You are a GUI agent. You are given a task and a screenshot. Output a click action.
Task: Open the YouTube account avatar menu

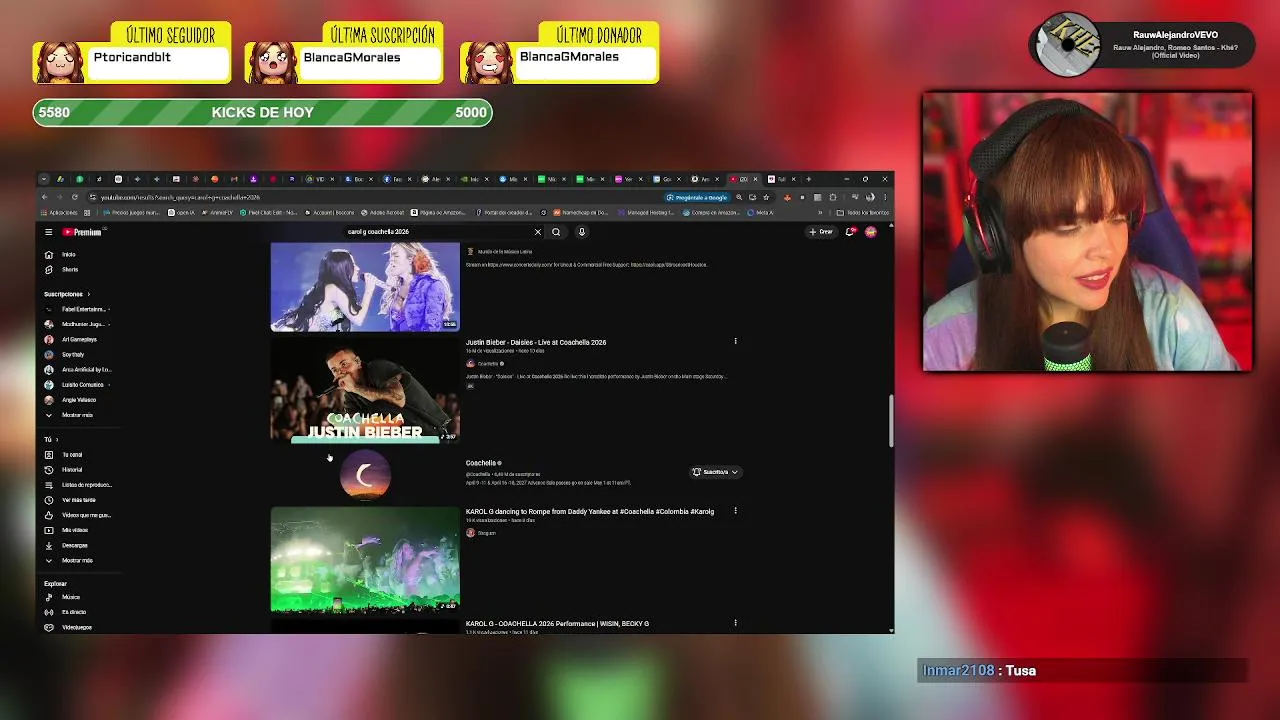871,232
